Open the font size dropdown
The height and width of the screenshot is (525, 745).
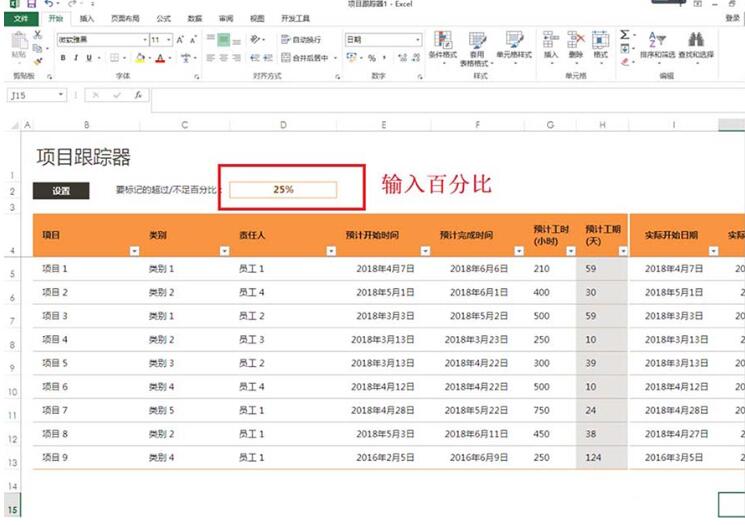pyautogui.click(x=169, y=40)
